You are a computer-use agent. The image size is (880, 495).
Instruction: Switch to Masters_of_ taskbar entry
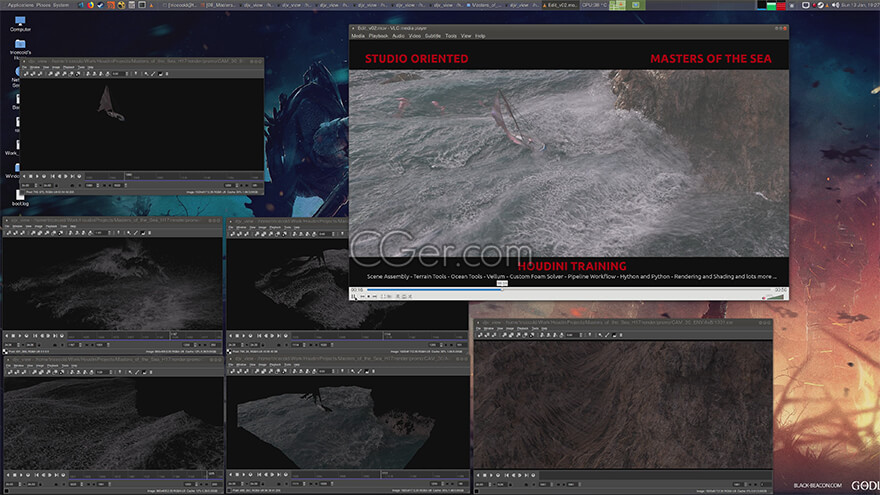(484, 4)
